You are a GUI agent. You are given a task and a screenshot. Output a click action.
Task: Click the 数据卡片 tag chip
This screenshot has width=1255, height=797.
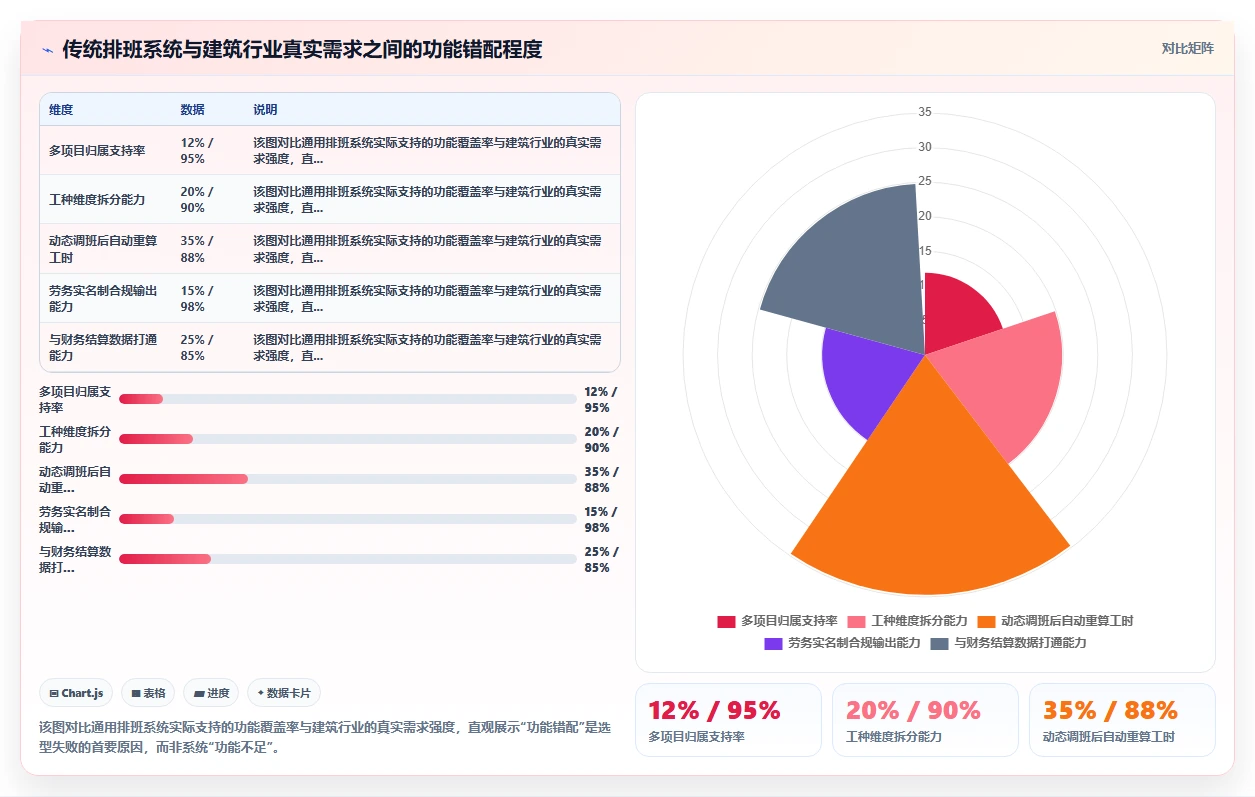(x=284, y=693)
